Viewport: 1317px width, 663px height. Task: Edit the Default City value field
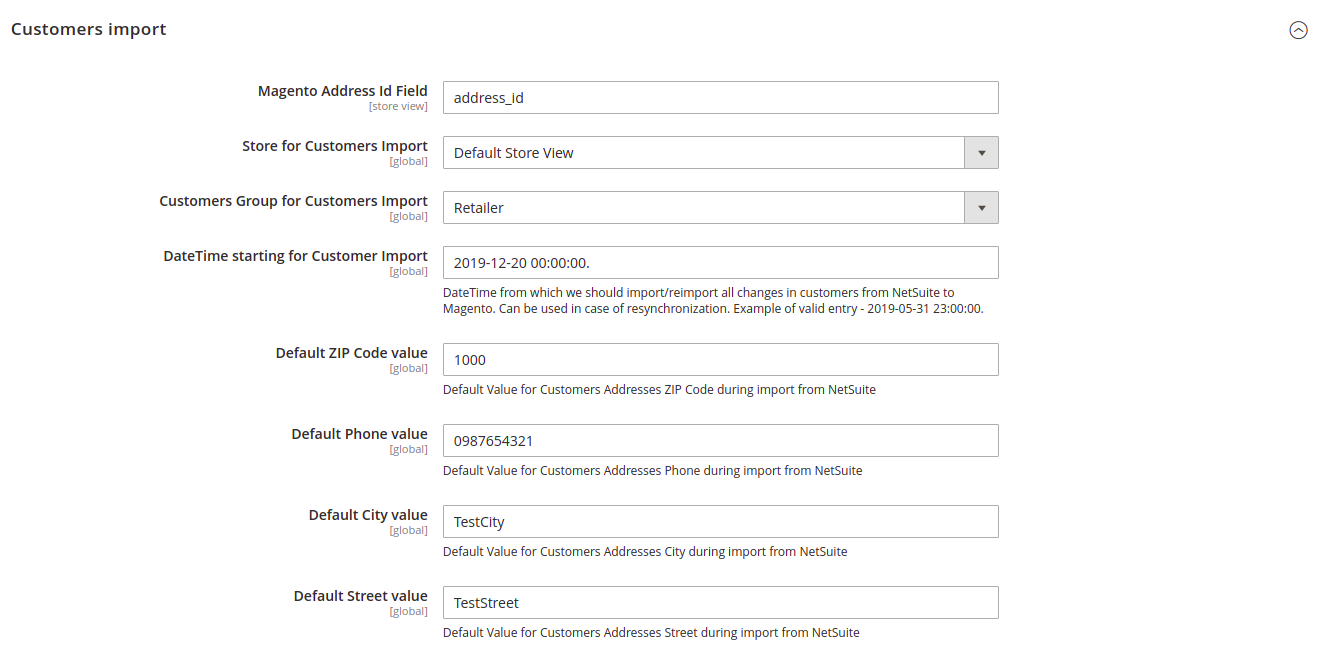720,522
